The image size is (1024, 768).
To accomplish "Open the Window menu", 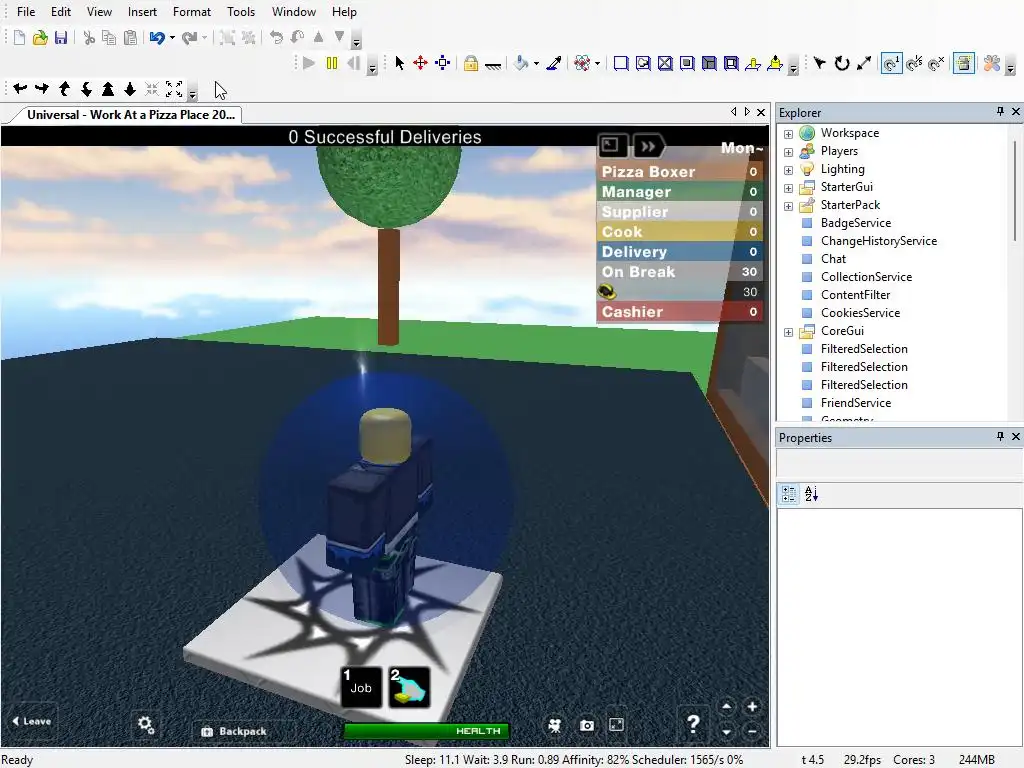I will click(294, 12).
